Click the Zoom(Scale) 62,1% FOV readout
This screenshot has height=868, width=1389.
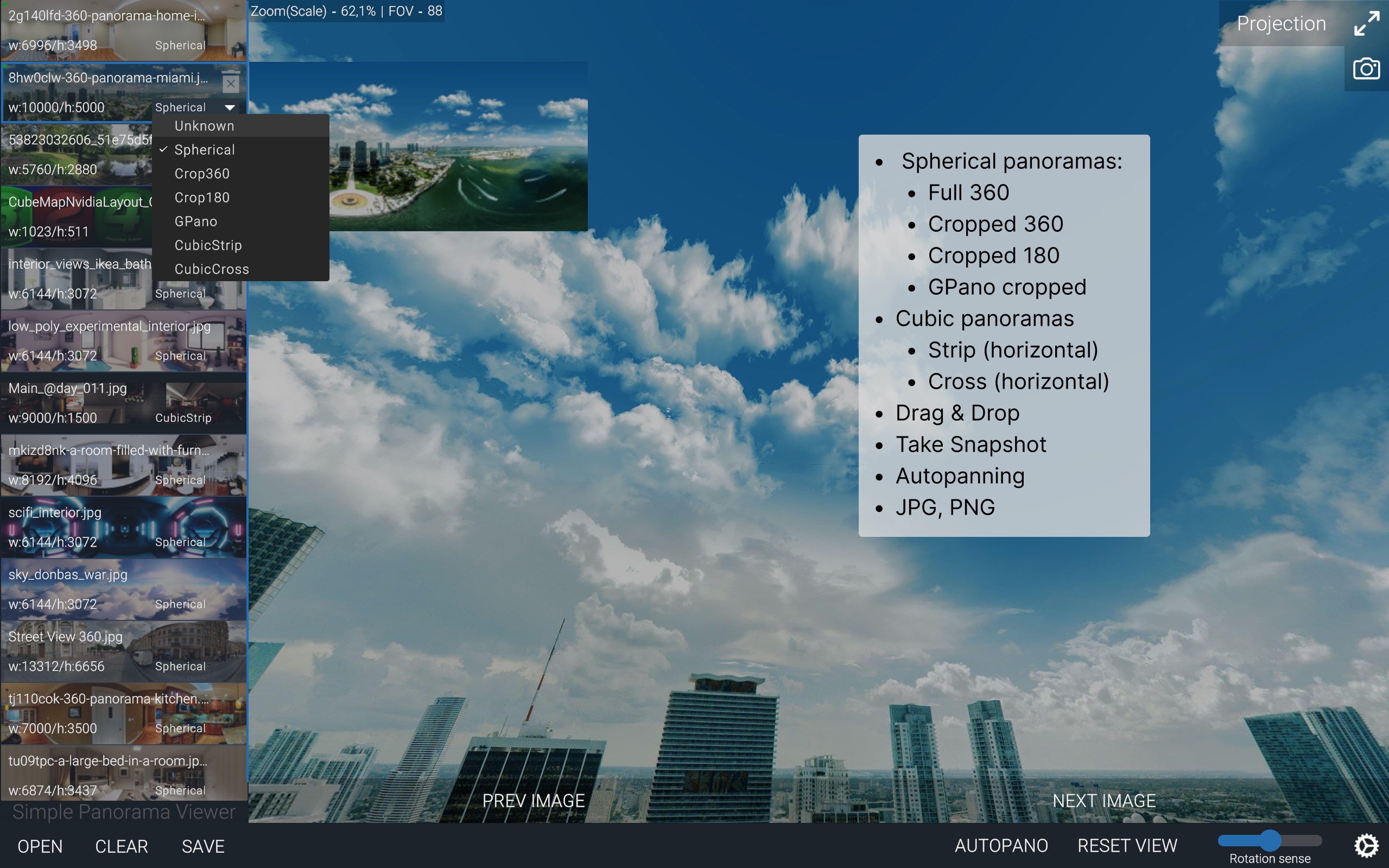coord(346,11)
